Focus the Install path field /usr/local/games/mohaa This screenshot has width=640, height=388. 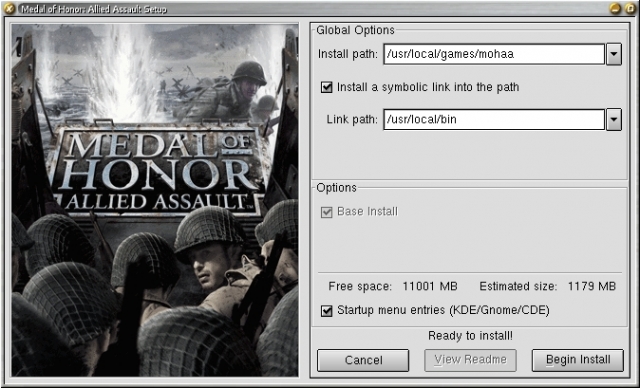click(494, 54)
